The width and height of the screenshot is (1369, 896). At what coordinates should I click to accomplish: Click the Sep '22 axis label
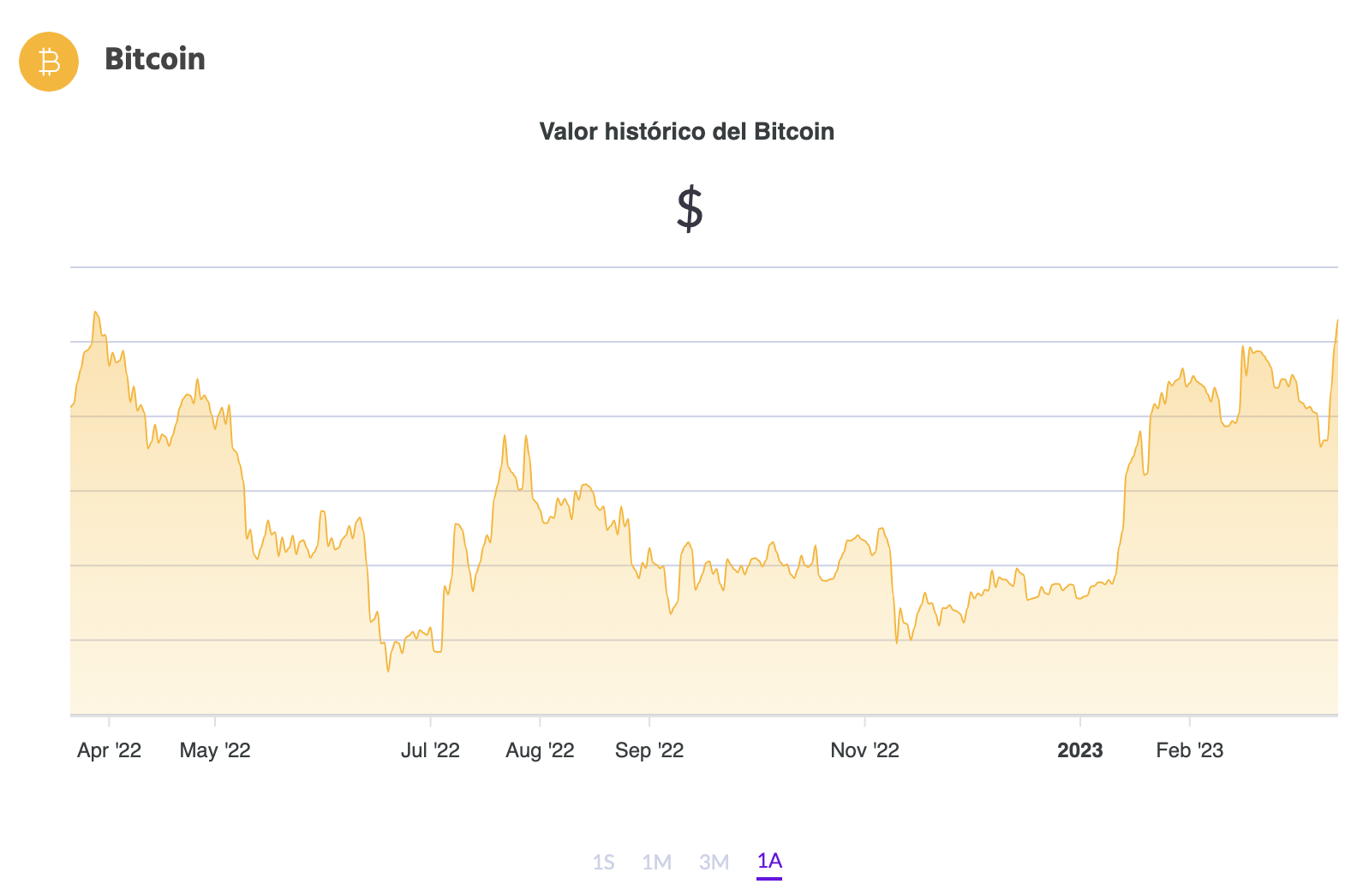tap(649, 750)
